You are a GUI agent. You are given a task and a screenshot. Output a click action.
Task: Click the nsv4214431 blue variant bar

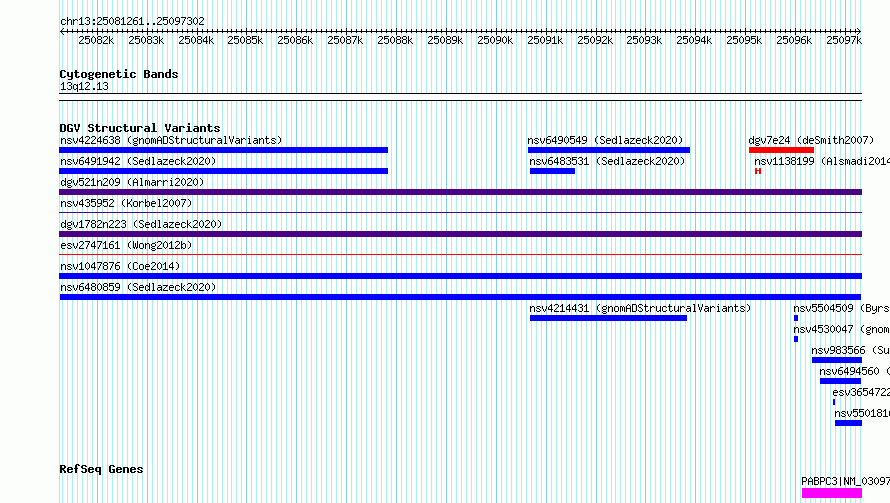pyautogui.click(x=608, y=318)
